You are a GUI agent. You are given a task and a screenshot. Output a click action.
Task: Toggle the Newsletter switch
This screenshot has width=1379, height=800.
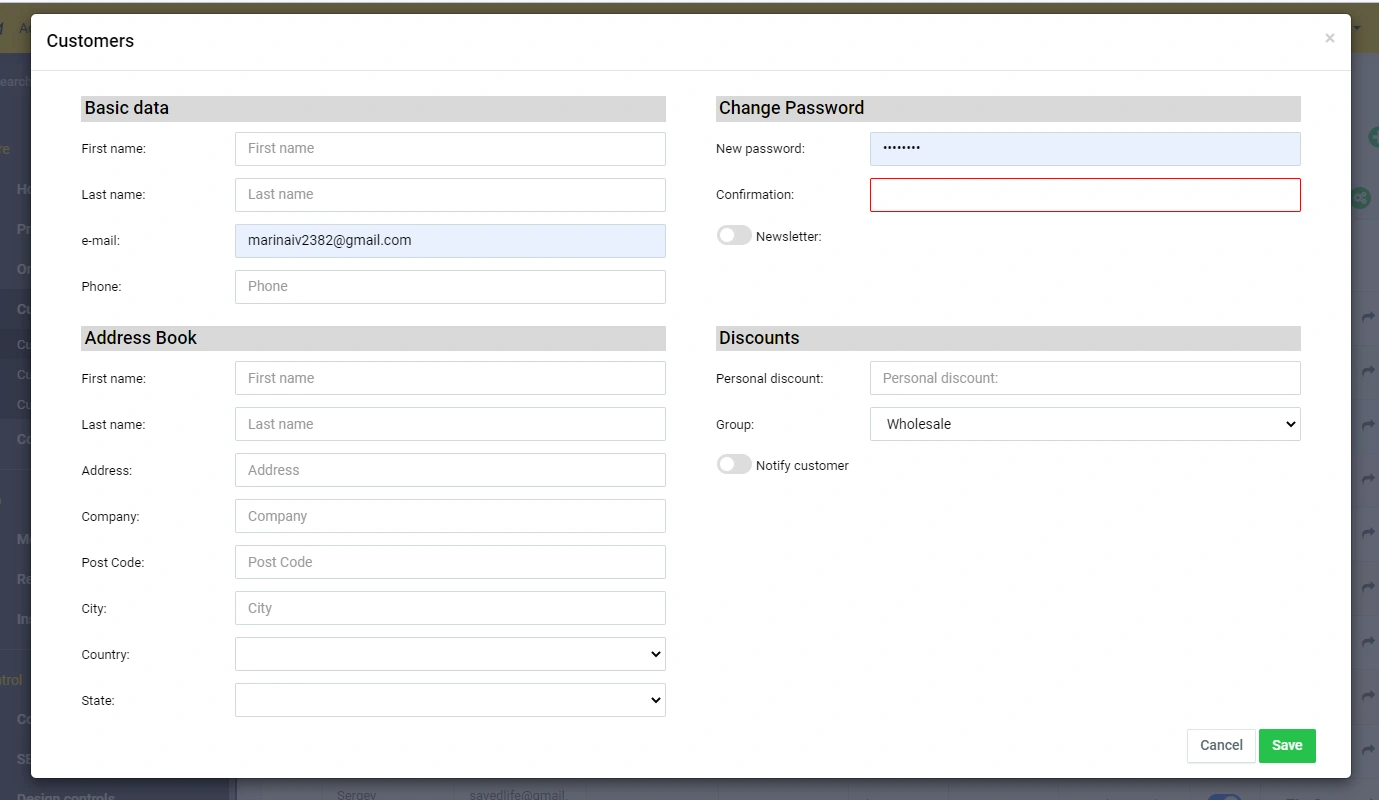[x=734, y=236]
